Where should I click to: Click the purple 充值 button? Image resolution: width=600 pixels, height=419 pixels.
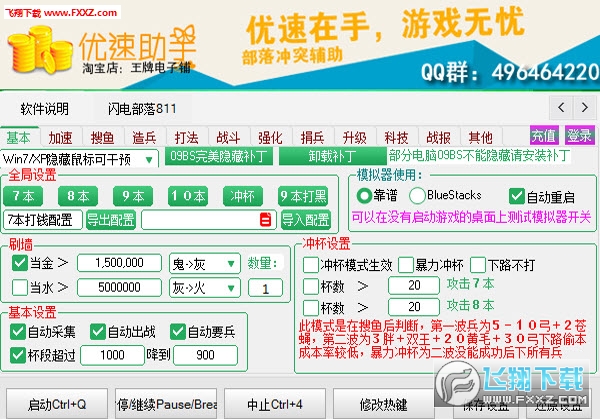[544, 135]
